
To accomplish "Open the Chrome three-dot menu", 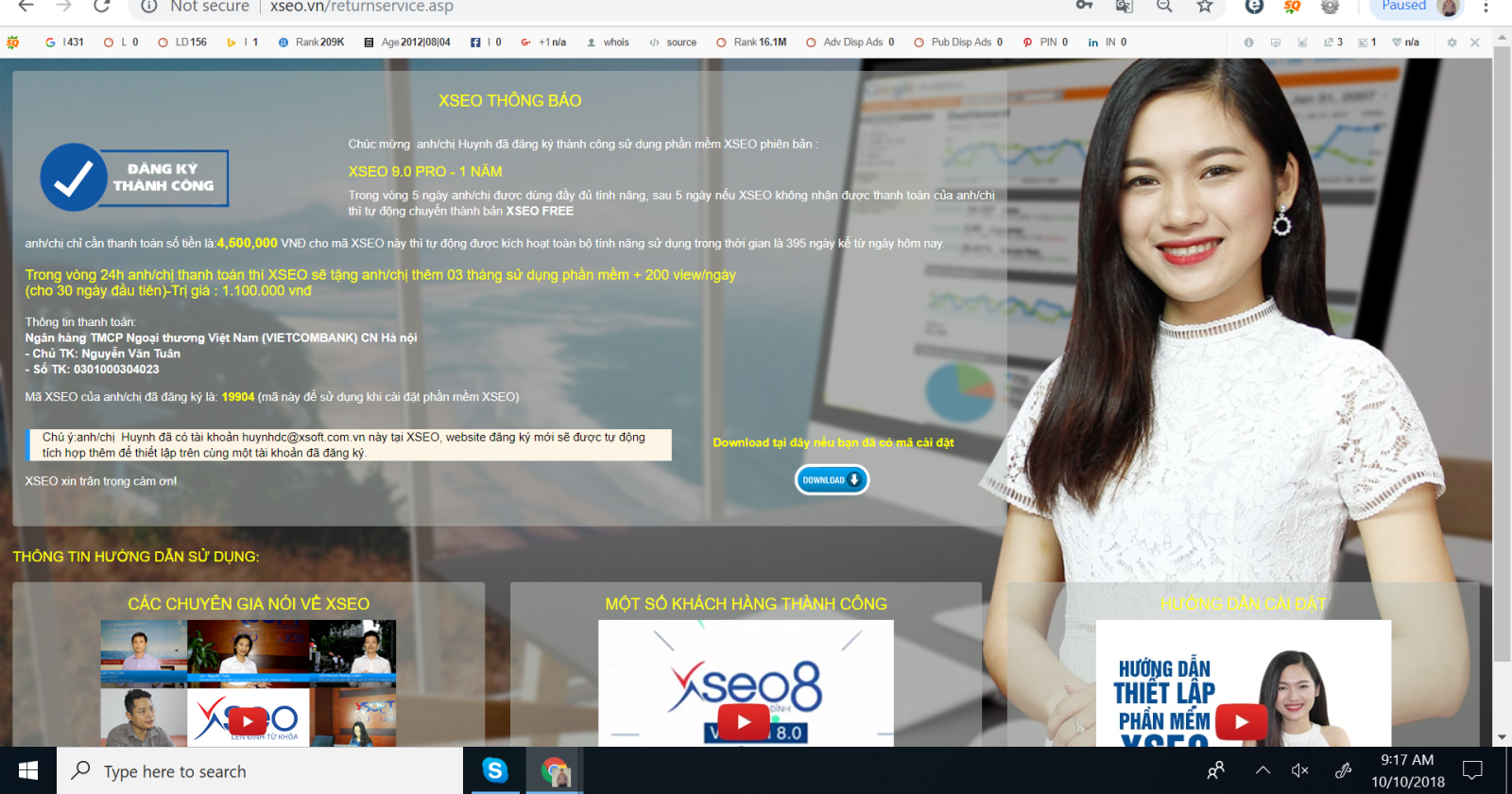I will pos(1486,6).
